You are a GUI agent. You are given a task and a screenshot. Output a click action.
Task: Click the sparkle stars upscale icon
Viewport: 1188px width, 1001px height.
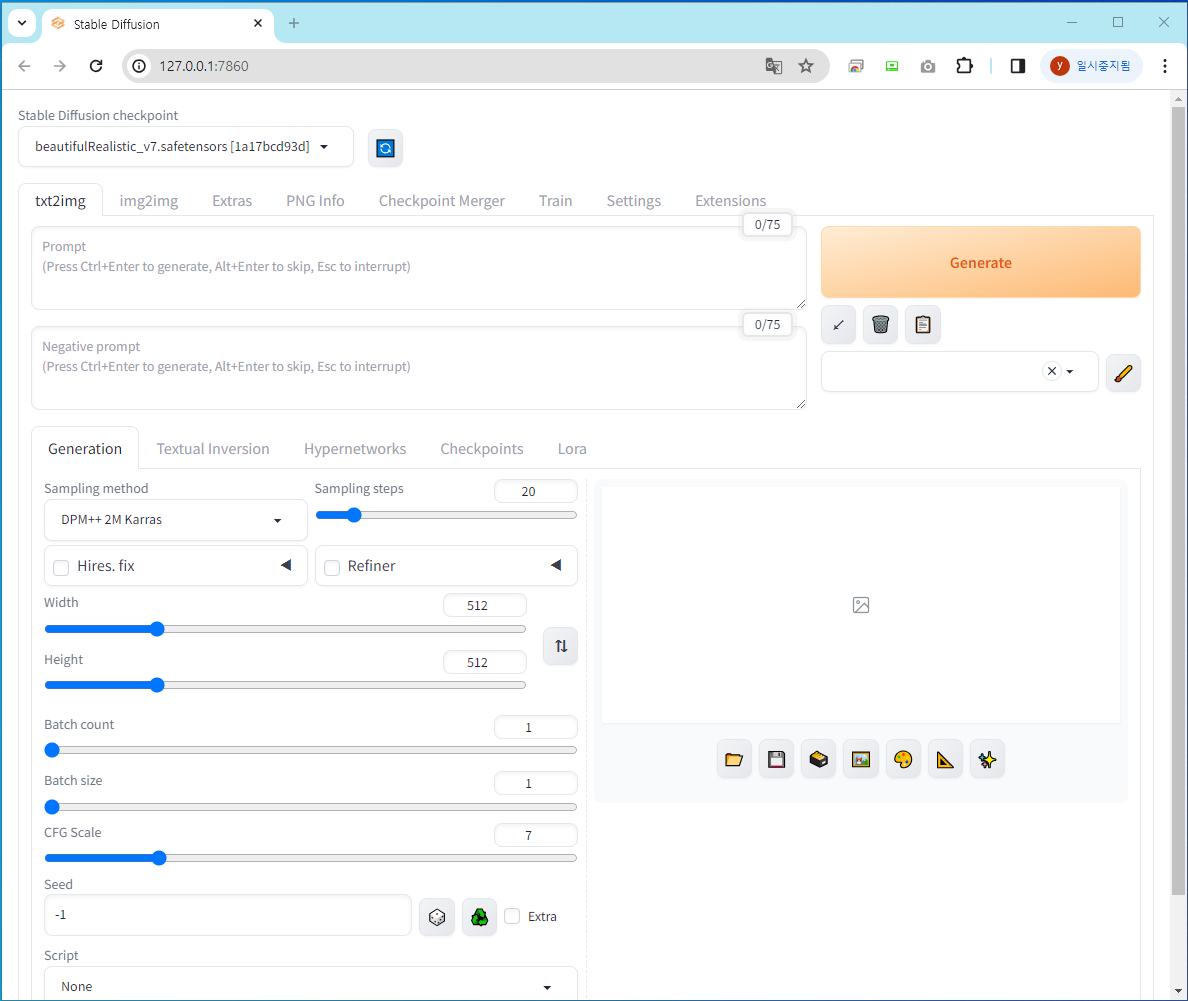tap(987, 759)
